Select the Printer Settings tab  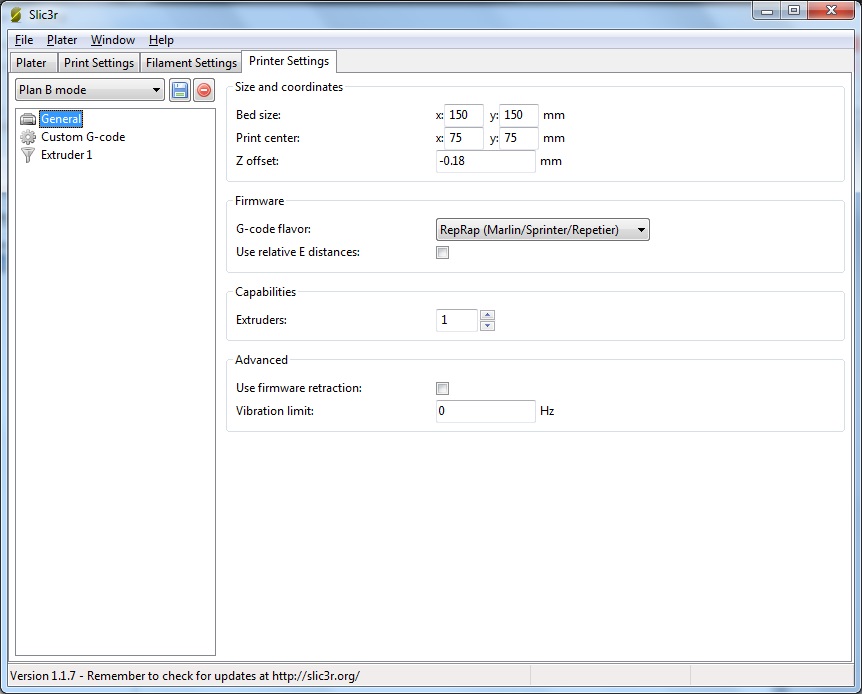(289, 61)
